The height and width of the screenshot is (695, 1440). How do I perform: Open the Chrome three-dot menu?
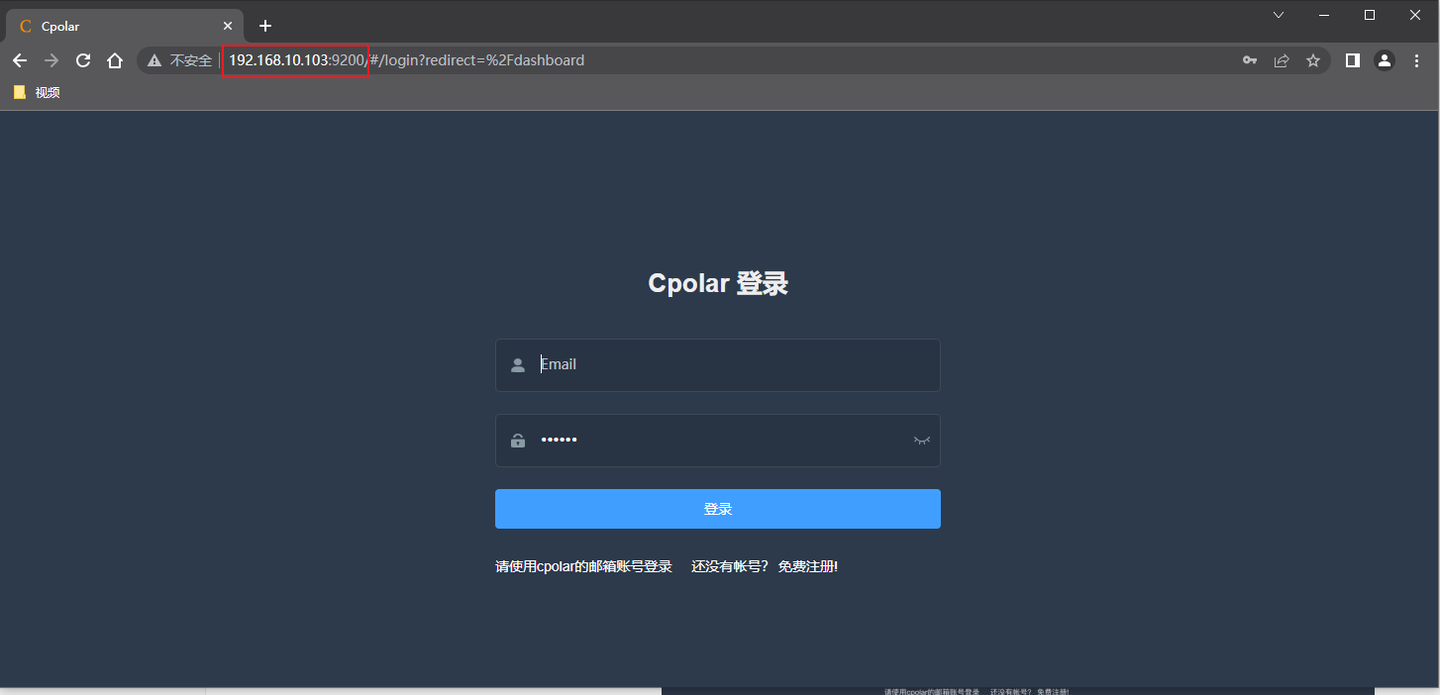click(1416, 60)
